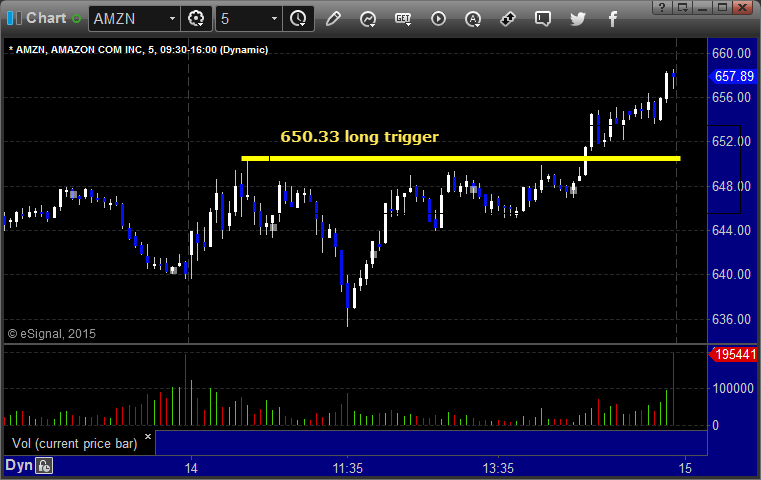
Task: Open the chart comment bubble icon
Action: click(x=543, y=19)
